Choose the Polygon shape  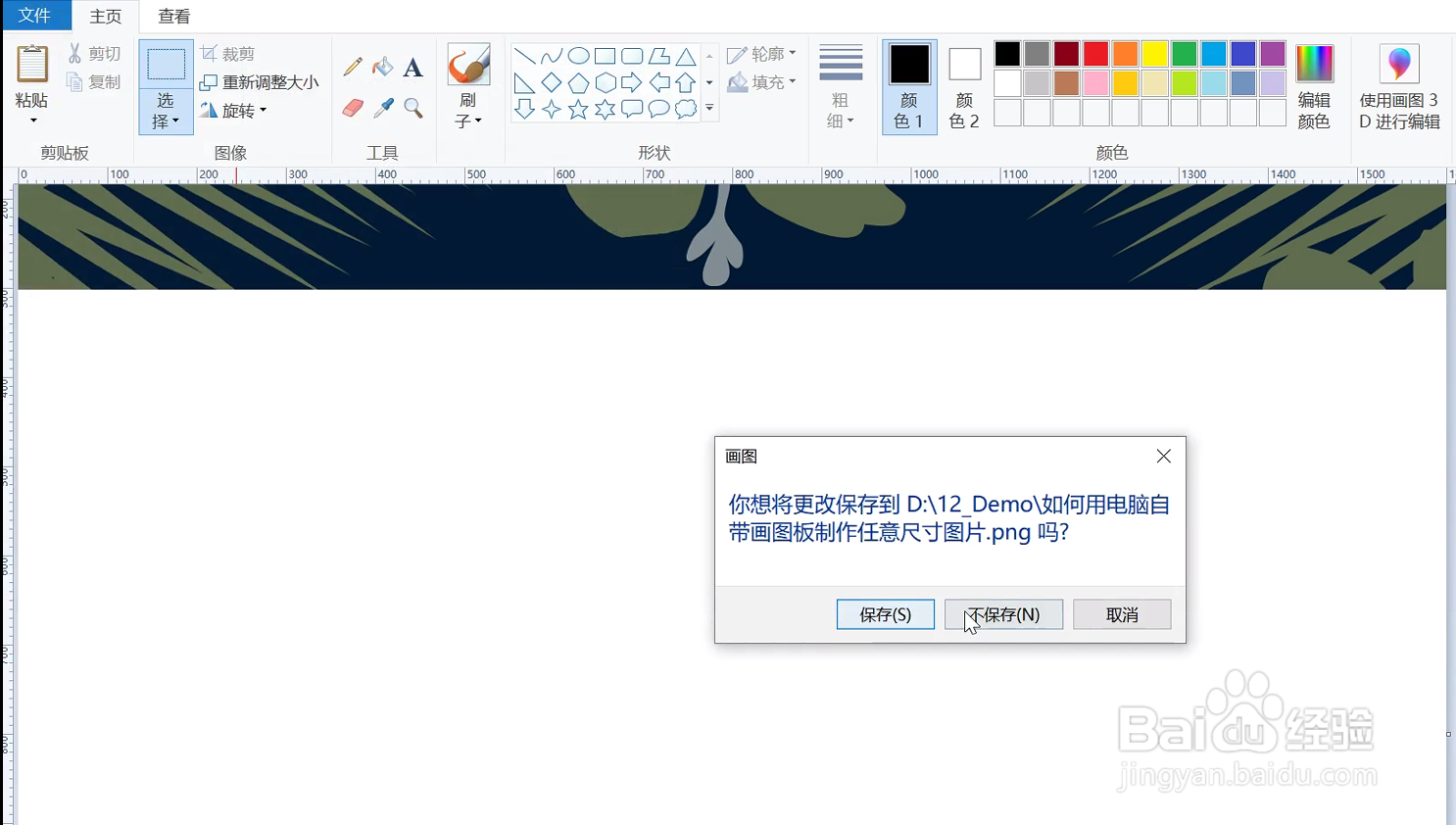659,56
